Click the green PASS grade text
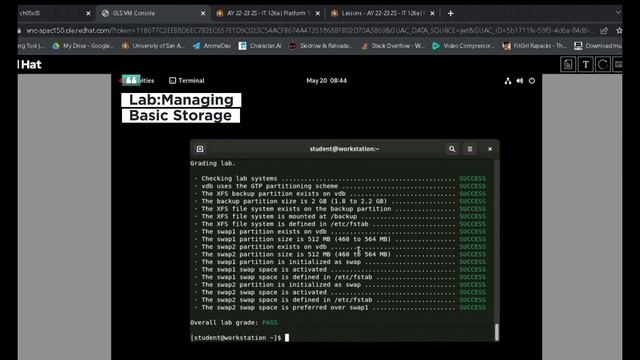 click(x=269, y=323)
